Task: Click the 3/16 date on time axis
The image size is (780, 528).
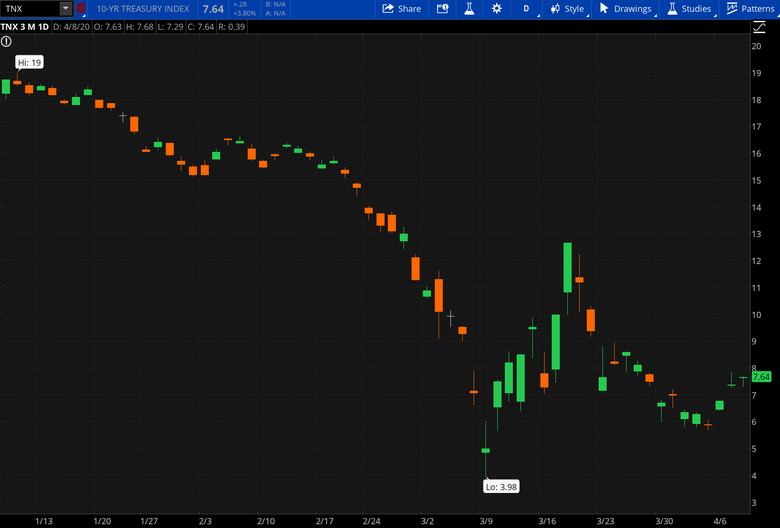Action: pyautogui.click(x=547, y=521)
